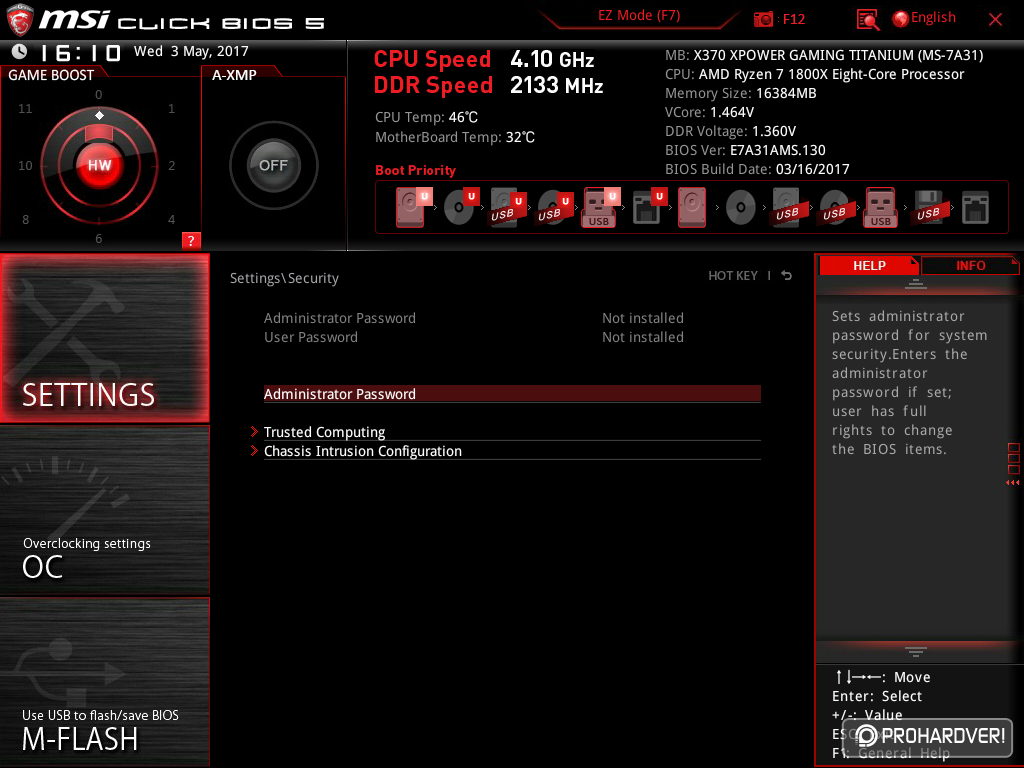This screenshot has width=1024, height=768.
Task: Switch to the INFO tab
Action: [x=970, y=265]
